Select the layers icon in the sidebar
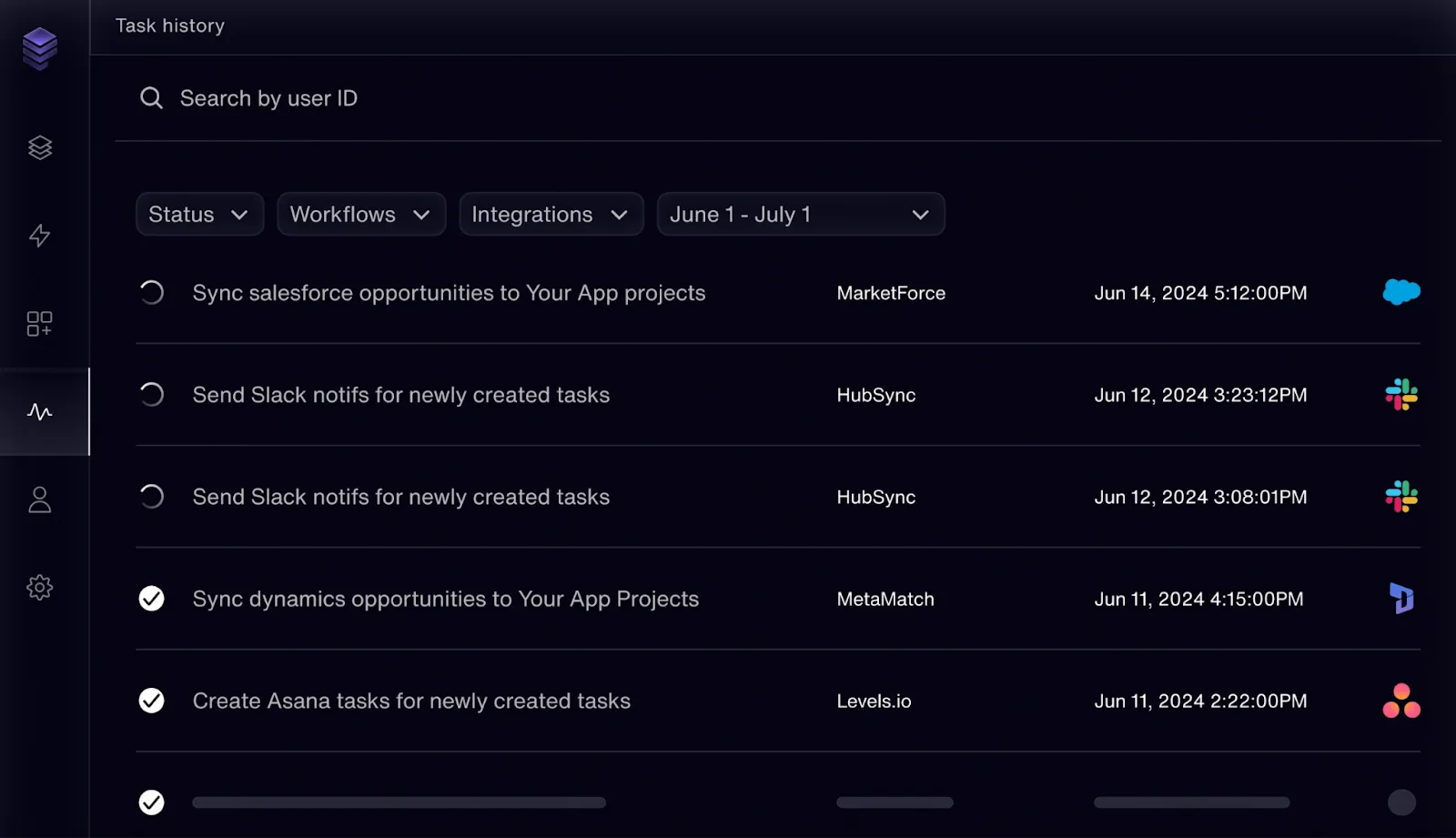 click(x=39, y=147)
